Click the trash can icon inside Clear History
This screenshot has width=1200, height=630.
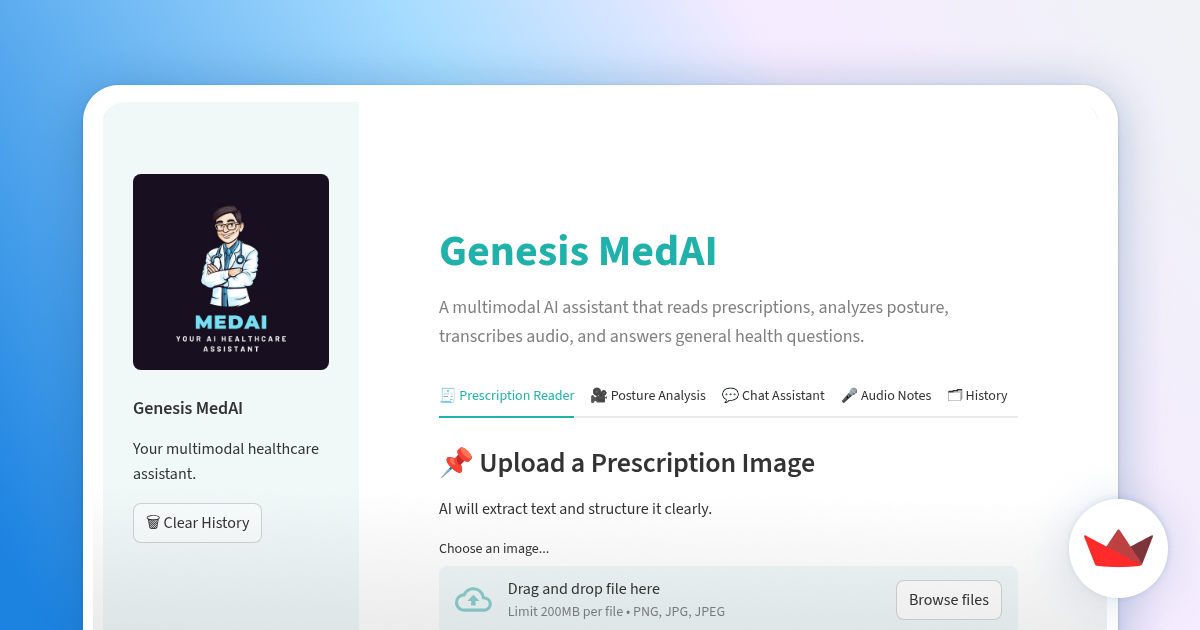[153, 522]
